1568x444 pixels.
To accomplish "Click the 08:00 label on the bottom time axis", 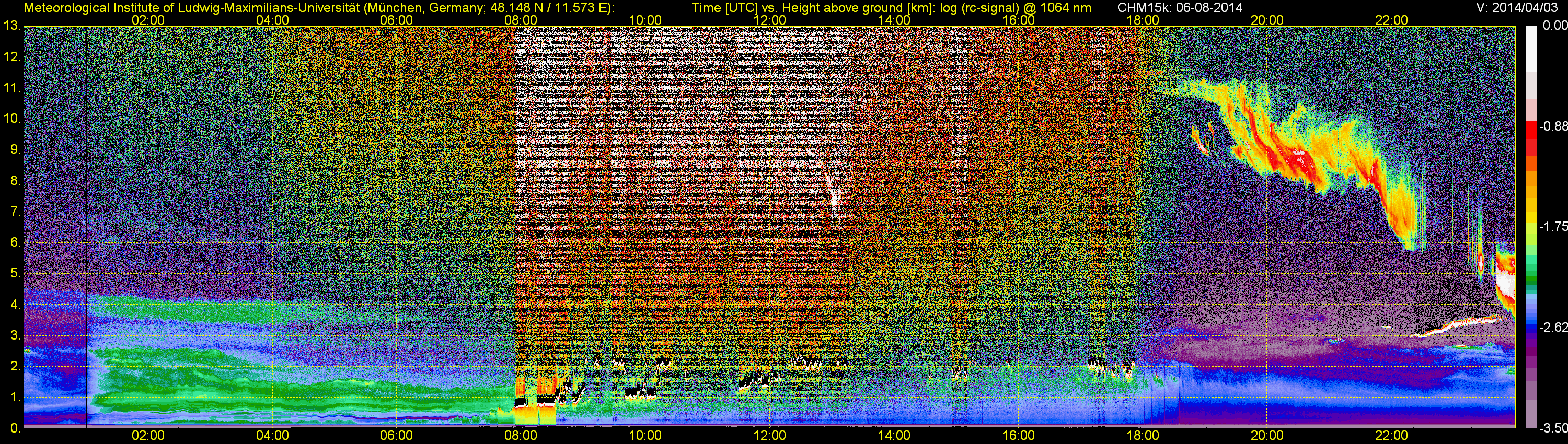I will click(x=521, y=436).
